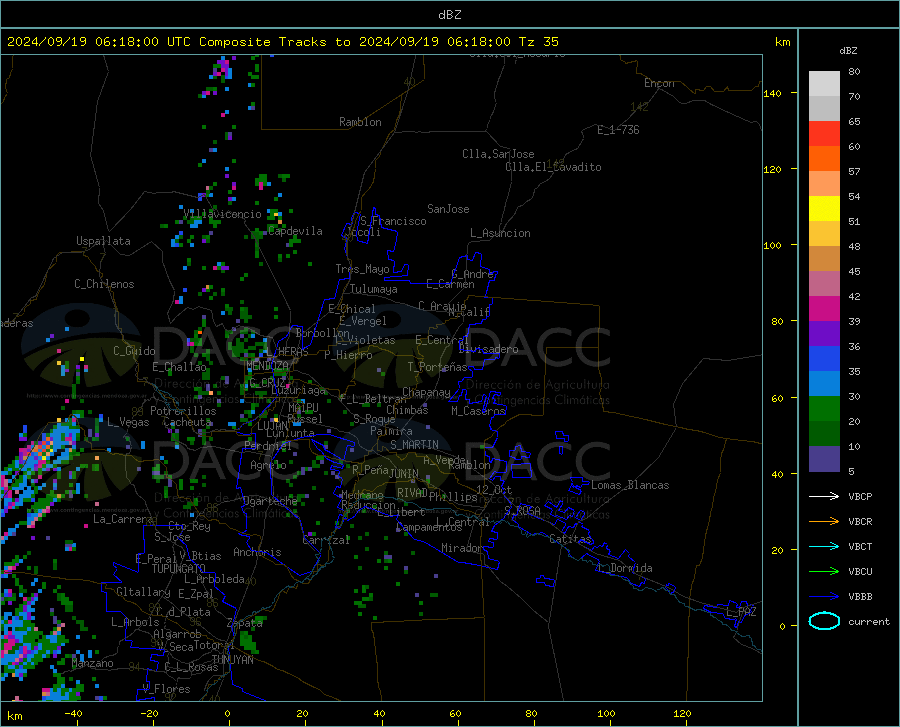Click the Chapanay label on map

426,392
